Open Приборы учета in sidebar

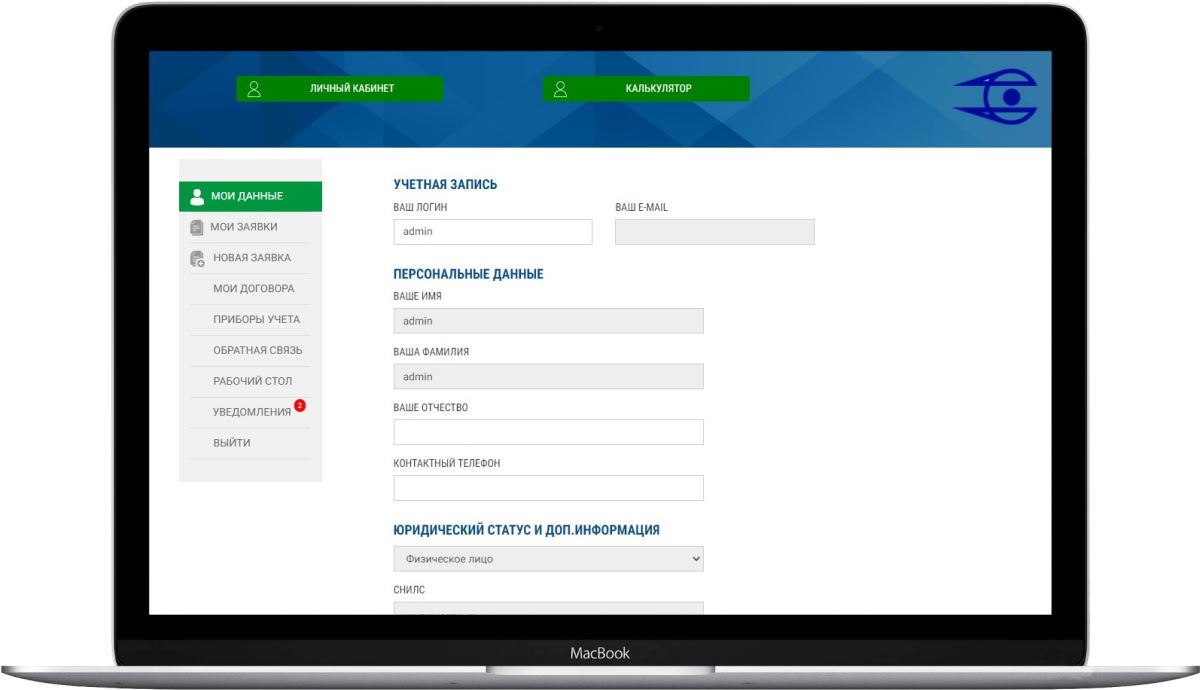coord(250,320)
